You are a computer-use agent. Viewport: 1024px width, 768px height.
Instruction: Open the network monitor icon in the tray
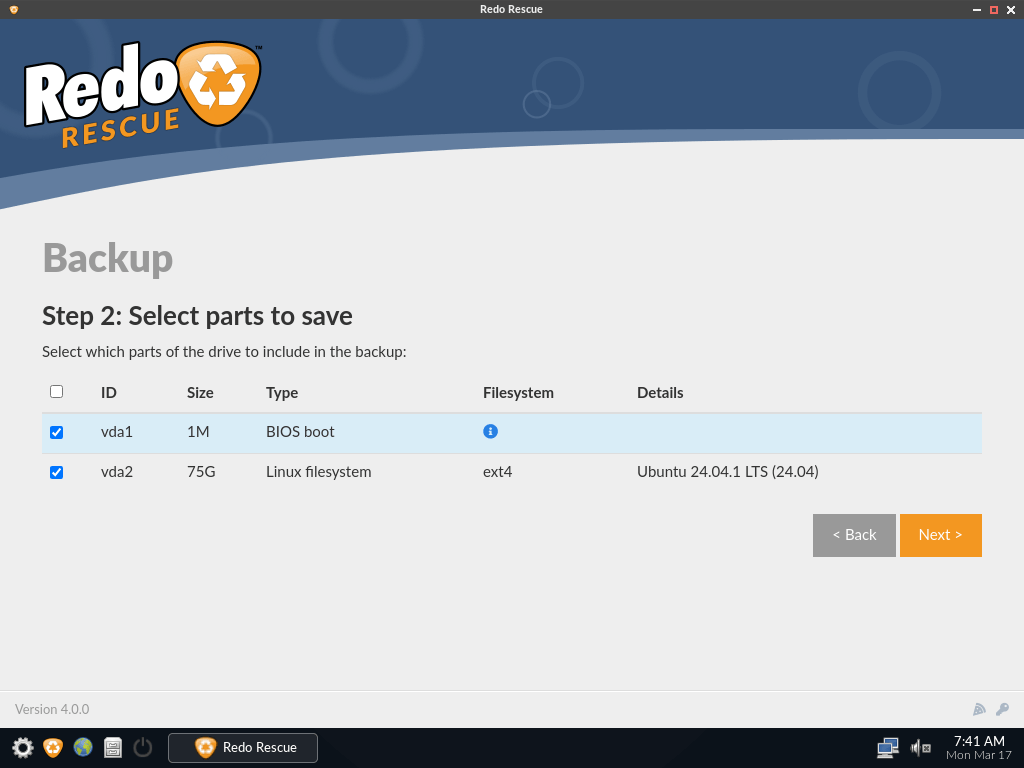coord(886,747)
